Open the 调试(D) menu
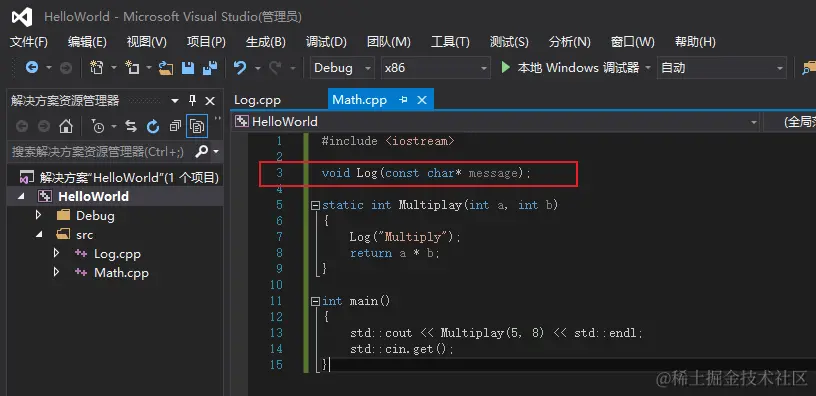816x396 pixels. pos(326,42)
